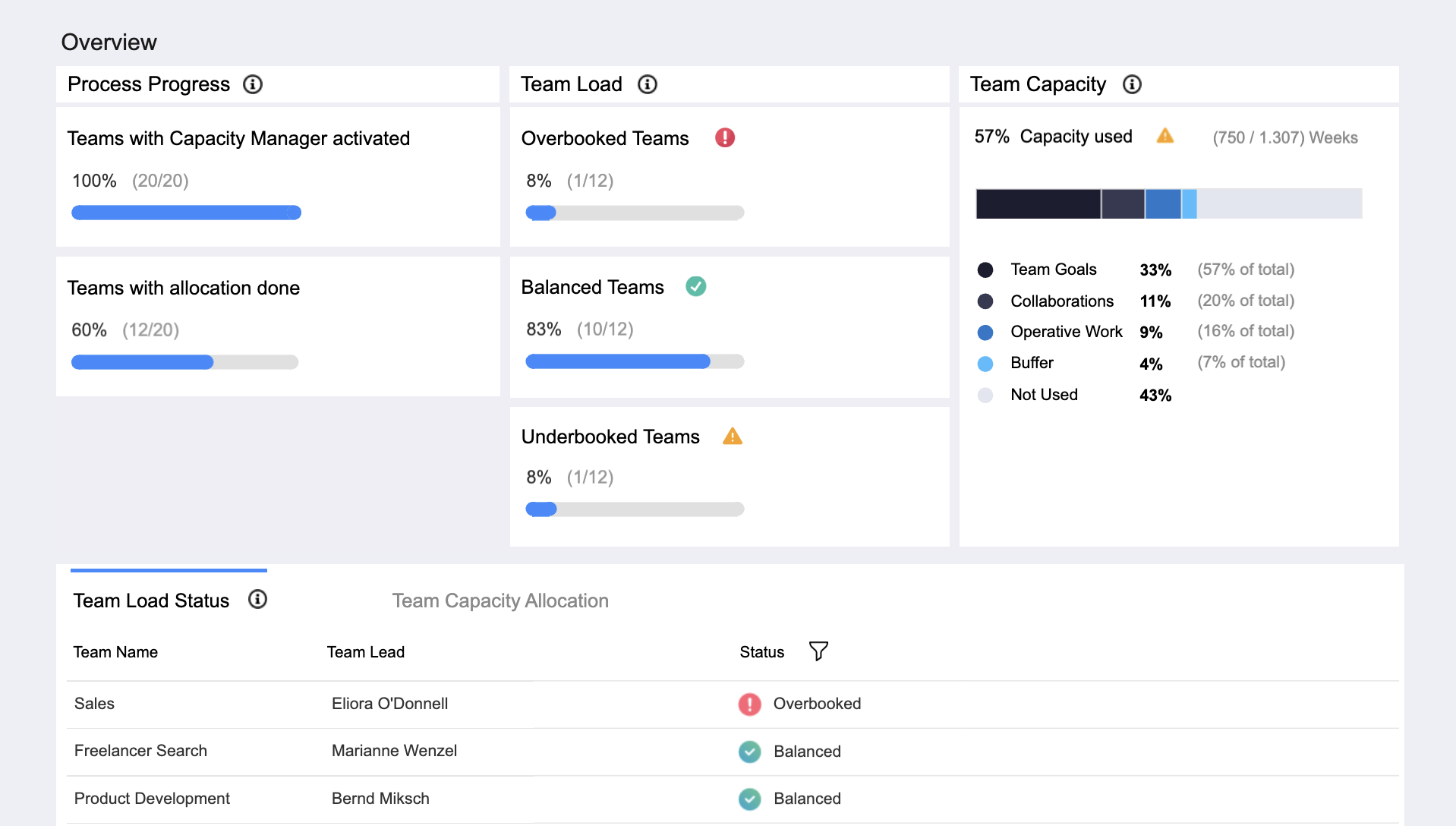Click the Balanced icon for Product Development
The image size is (1456, 826).
[x=750, y=799]
